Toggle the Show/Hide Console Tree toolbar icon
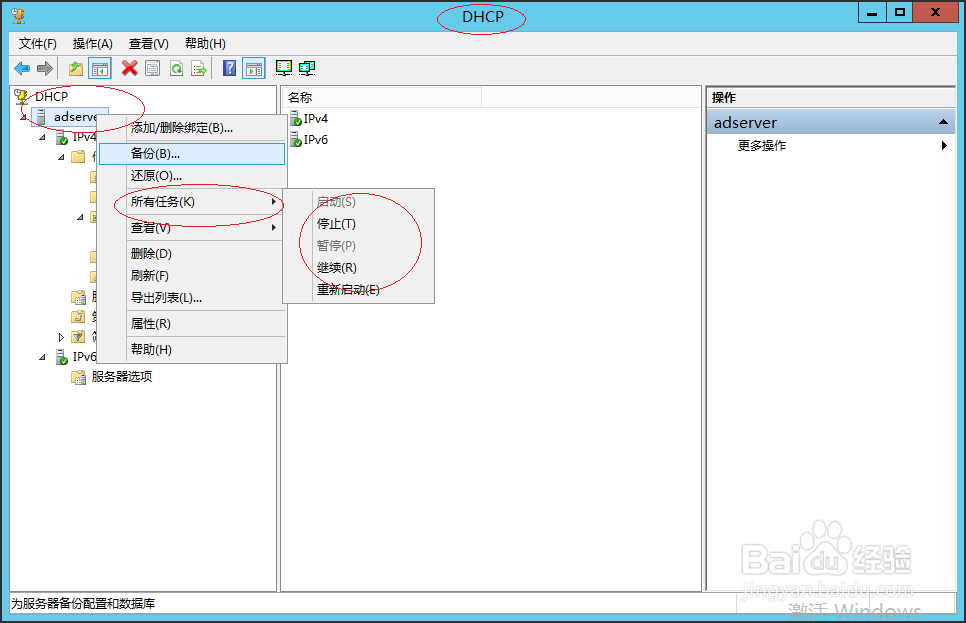966x623 pixels. pos(99,68)
